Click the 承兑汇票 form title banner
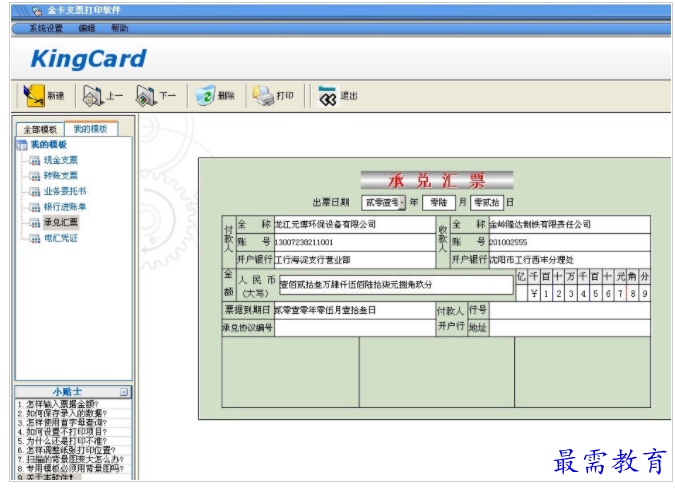 pyautogui.click(x=437, y=180)
